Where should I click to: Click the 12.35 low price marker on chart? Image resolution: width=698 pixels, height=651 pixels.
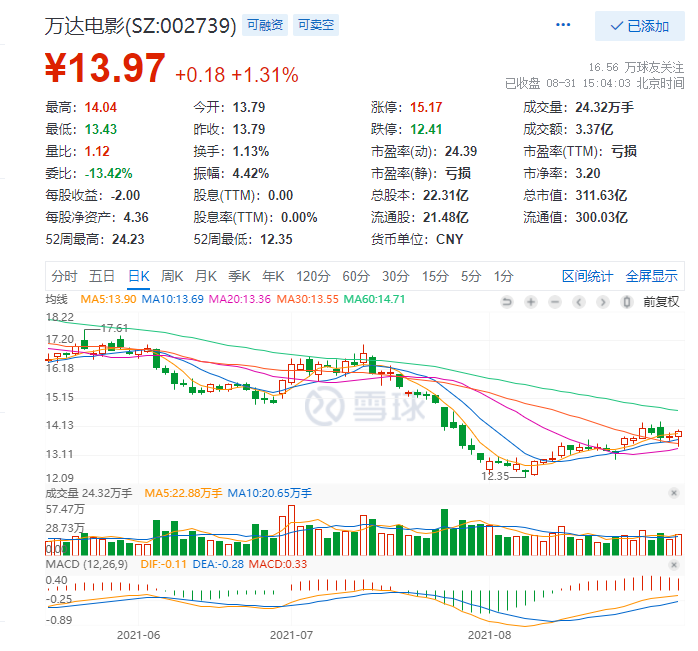495,476
